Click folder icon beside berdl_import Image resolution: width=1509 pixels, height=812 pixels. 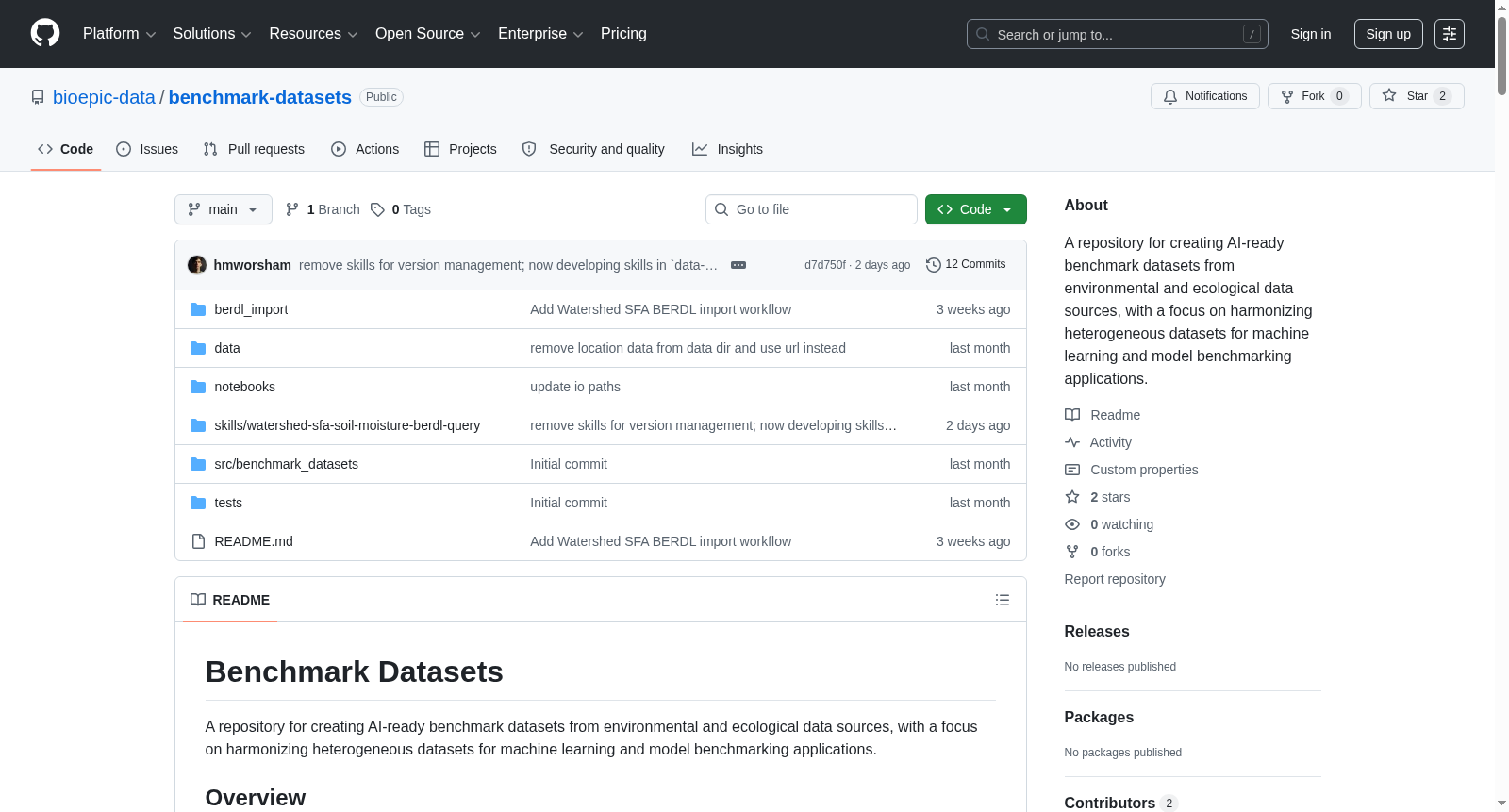pos(198,309)
